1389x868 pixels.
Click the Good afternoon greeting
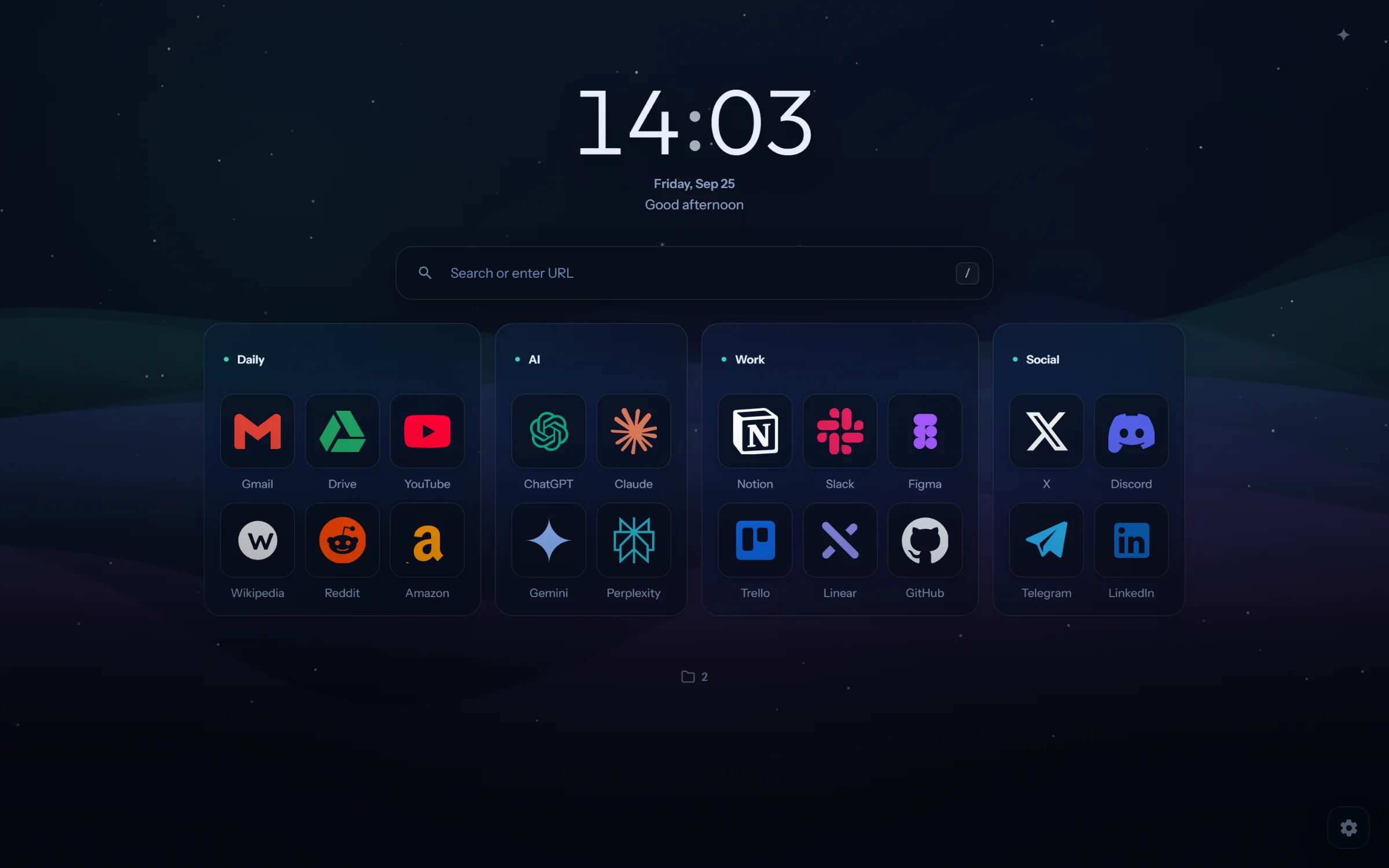694,205
